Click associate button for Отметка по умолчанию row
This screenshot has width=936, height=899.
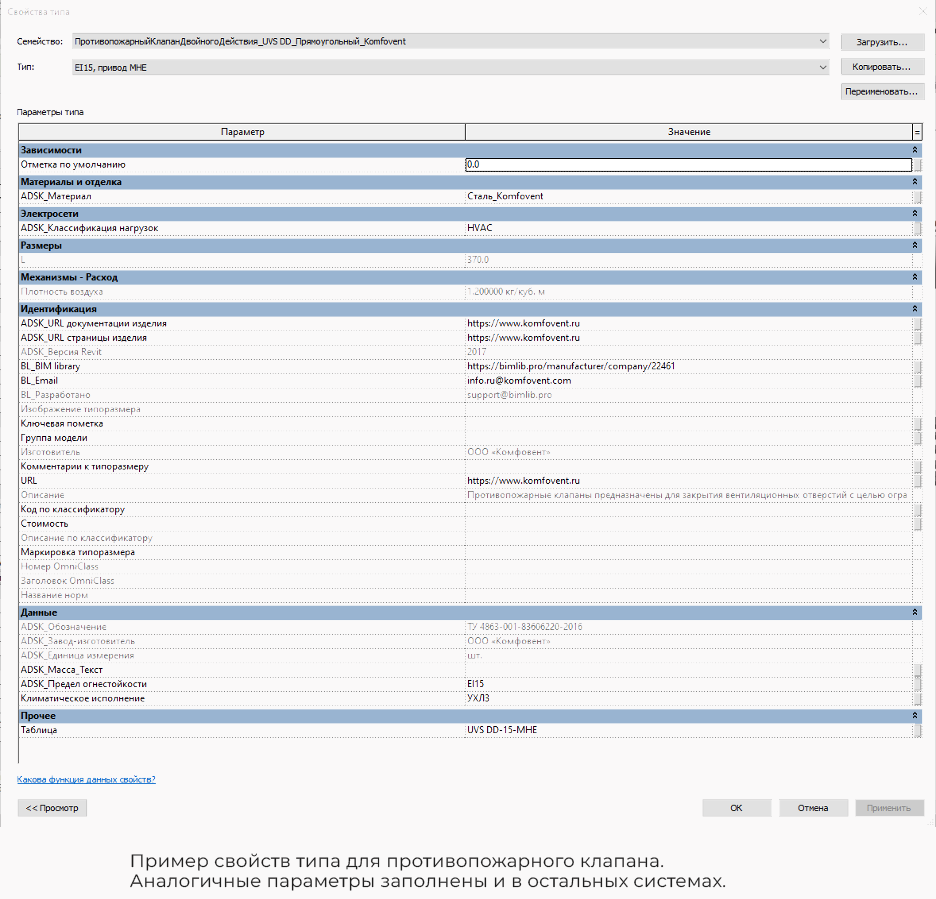tap(917, 165)
